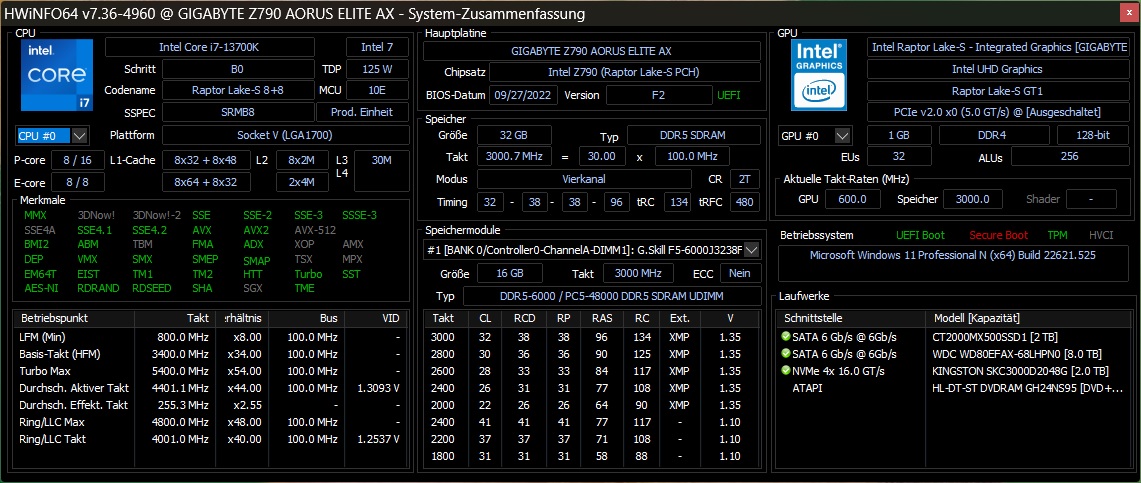The image size is (1141, 483).
Task: Select the Basis-Takt (HFM) row
Action: click(x=210, y=354)
